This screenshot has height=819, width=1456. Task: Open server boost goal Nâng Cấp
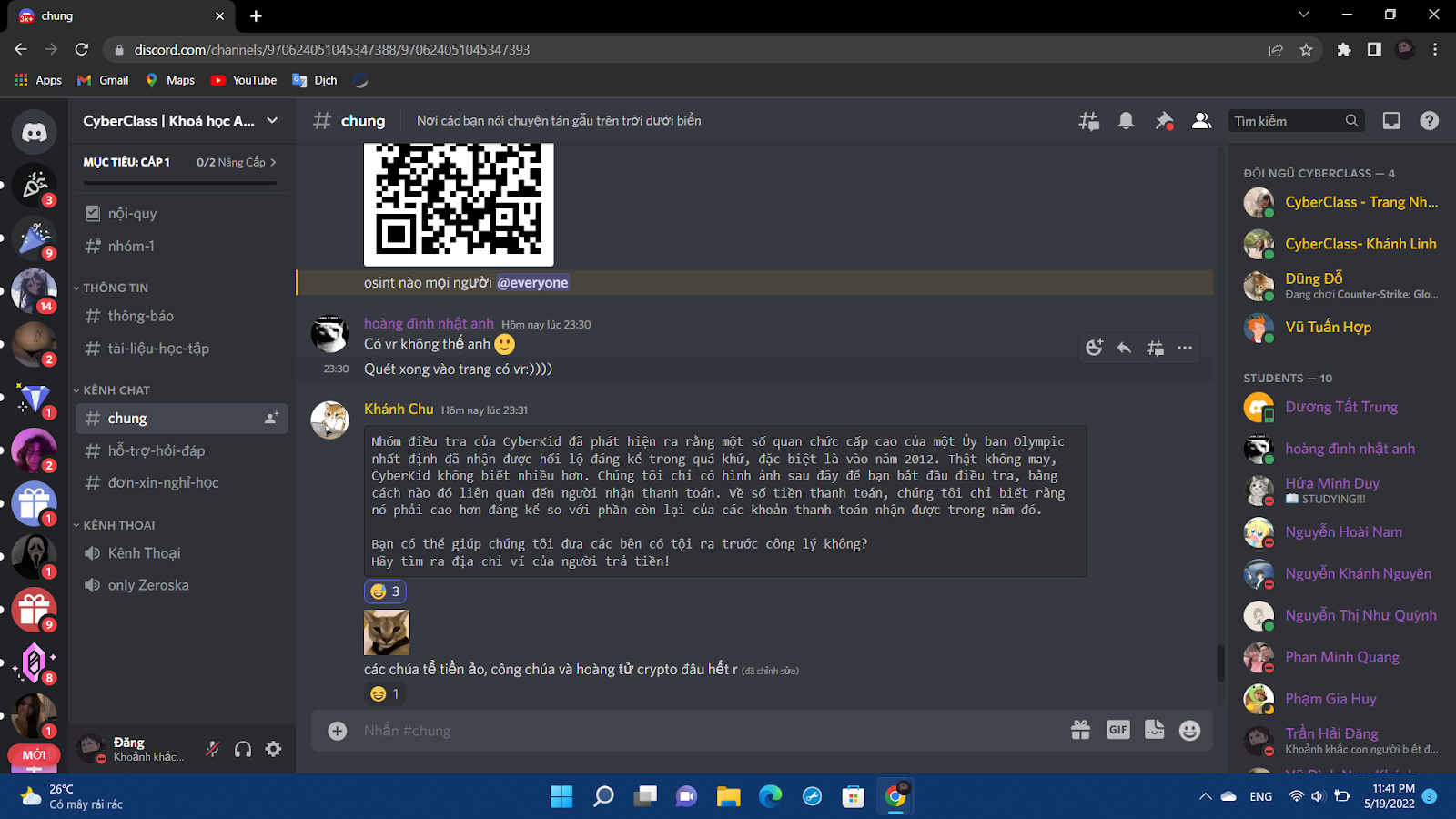point(237,162)
